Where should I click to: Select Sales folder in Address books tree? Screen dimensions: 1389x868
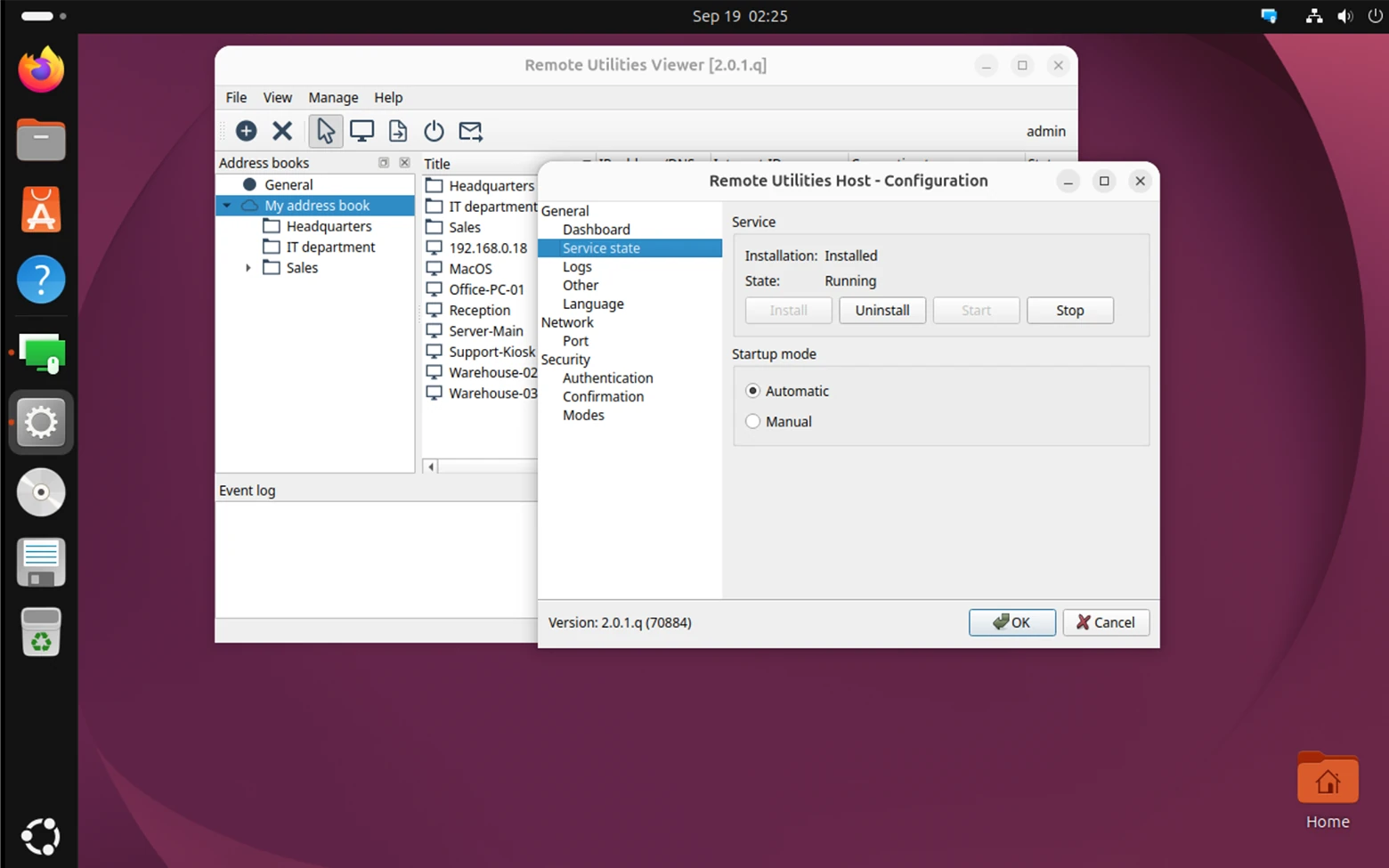tap(302, 267)
